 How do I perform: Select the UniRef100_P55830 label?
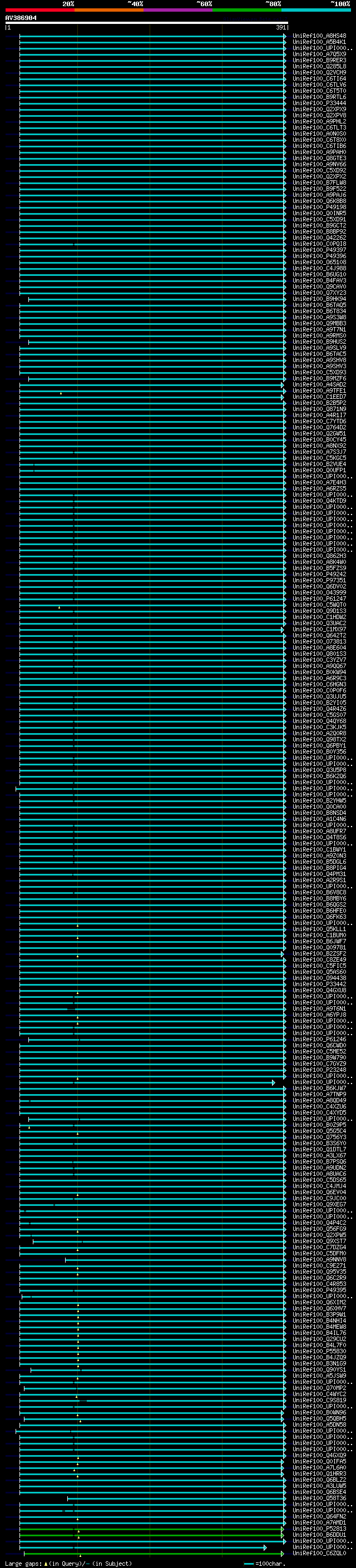(319, 1351)
